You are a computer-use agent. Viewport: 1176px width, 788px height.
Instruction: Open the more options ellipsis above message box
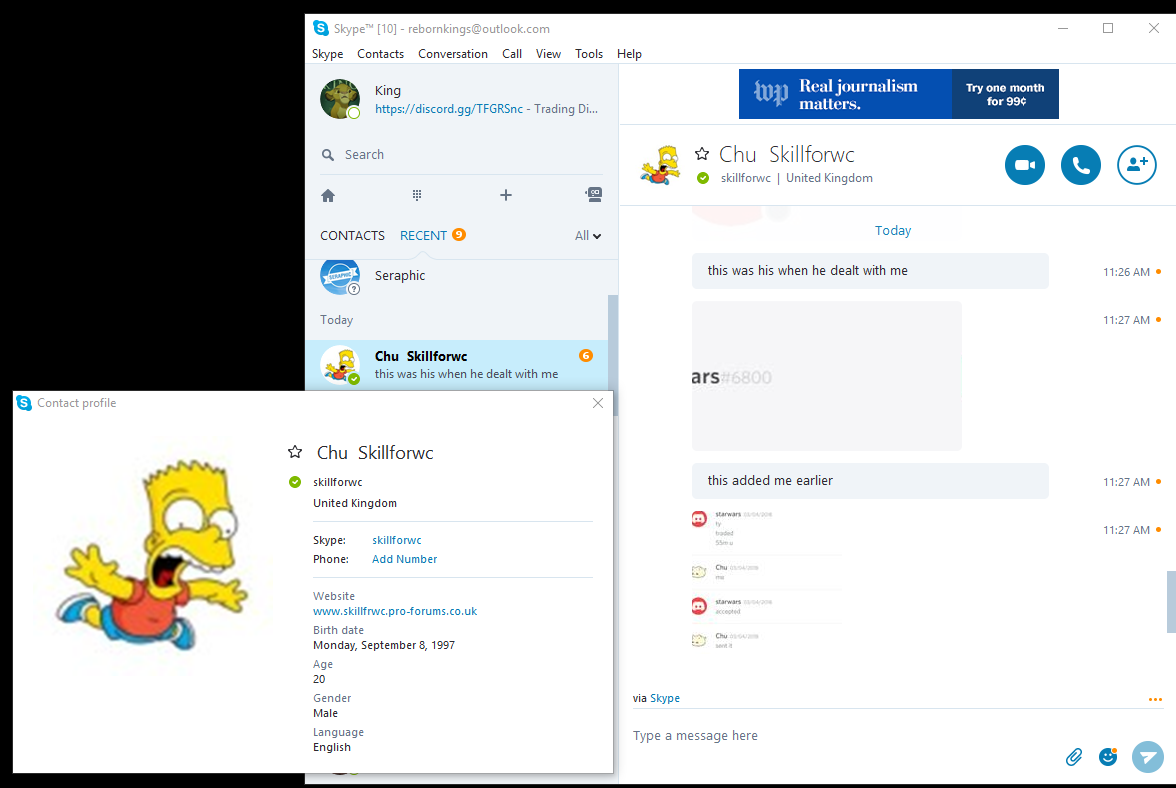click(1155, 700)
